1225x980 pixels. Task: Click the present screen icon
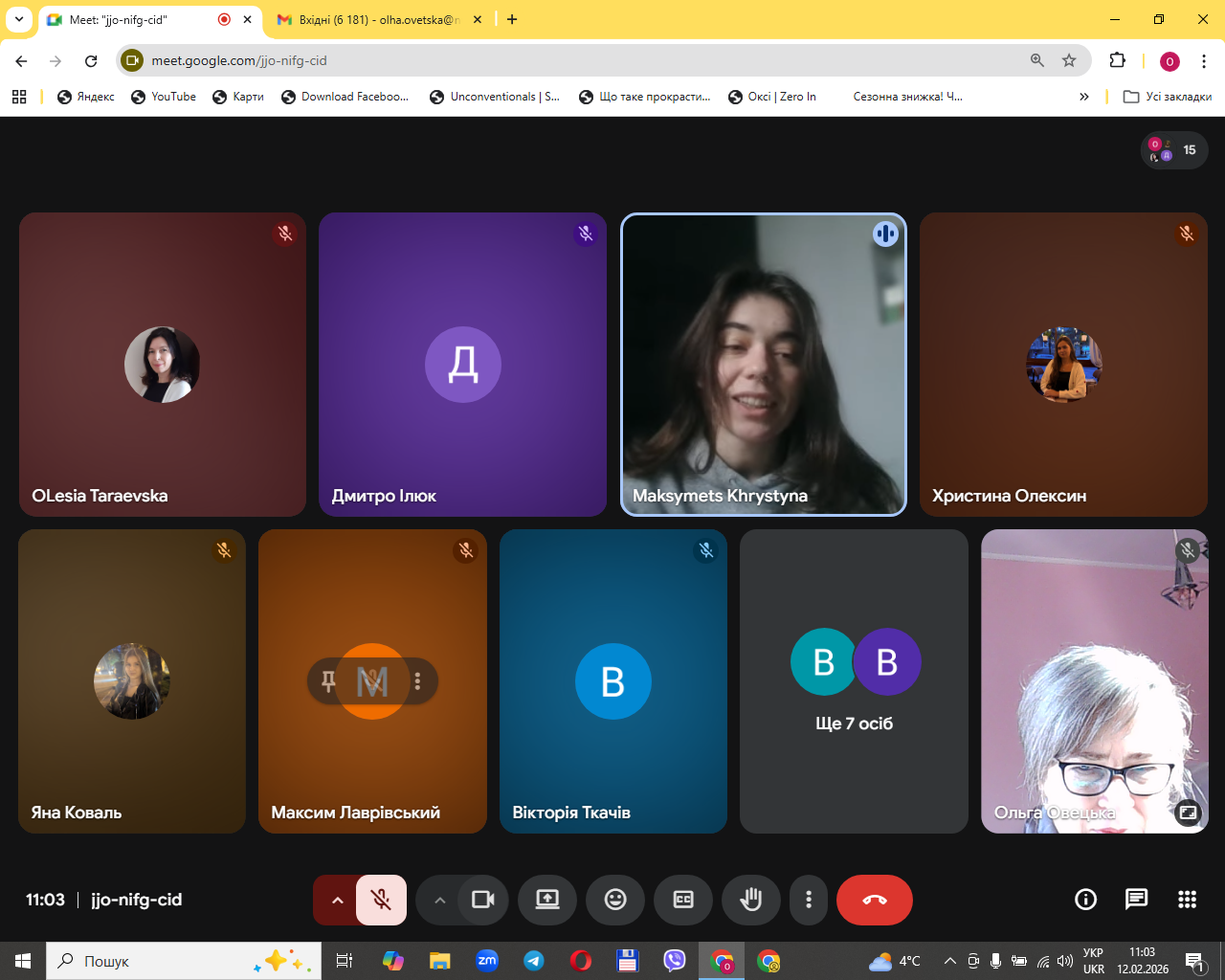click(x=547, y=900)
